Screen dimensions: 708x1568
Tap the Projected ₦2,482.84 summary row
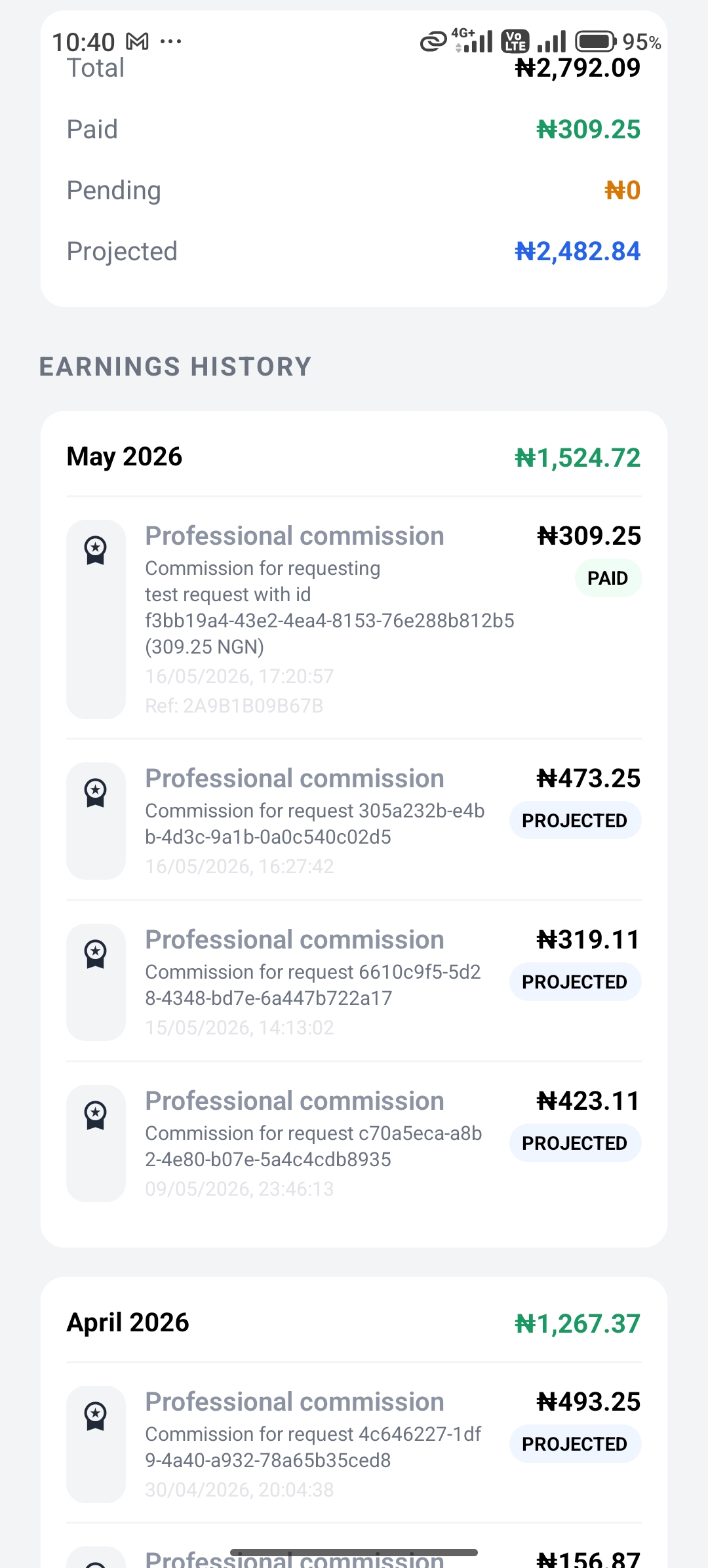pyautogui.click(x=354, y=252)
